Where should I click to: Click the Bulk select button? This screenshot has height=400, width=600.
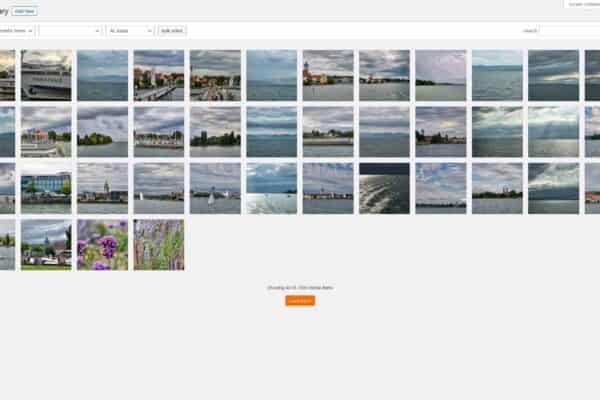[x=172, y=31]
